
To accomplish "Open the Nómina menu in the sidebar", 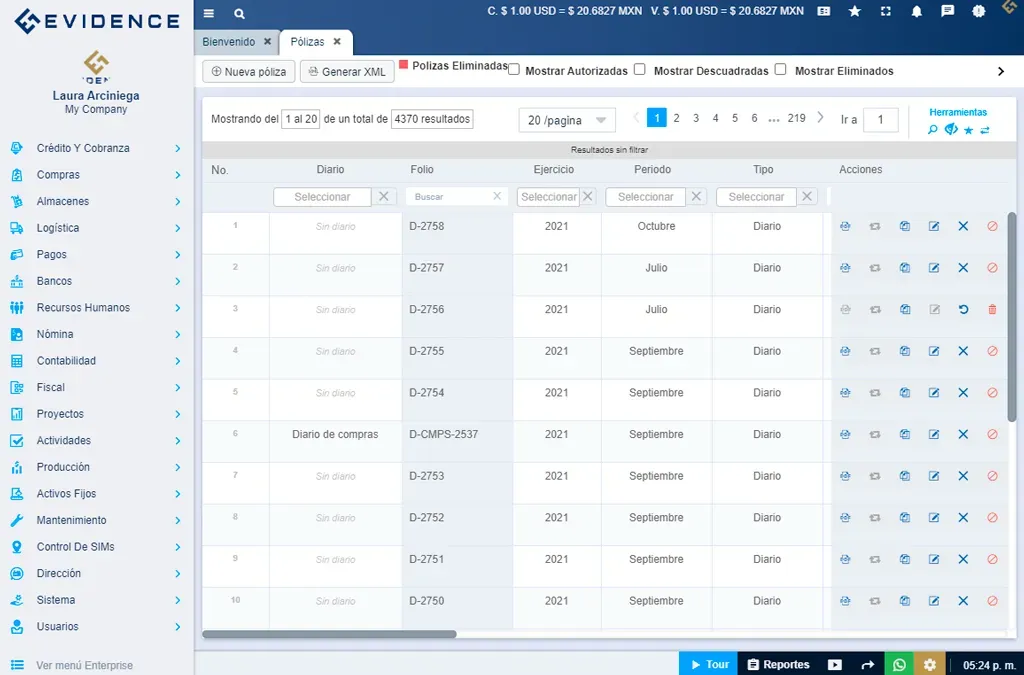I will click(x=97, y=334).
